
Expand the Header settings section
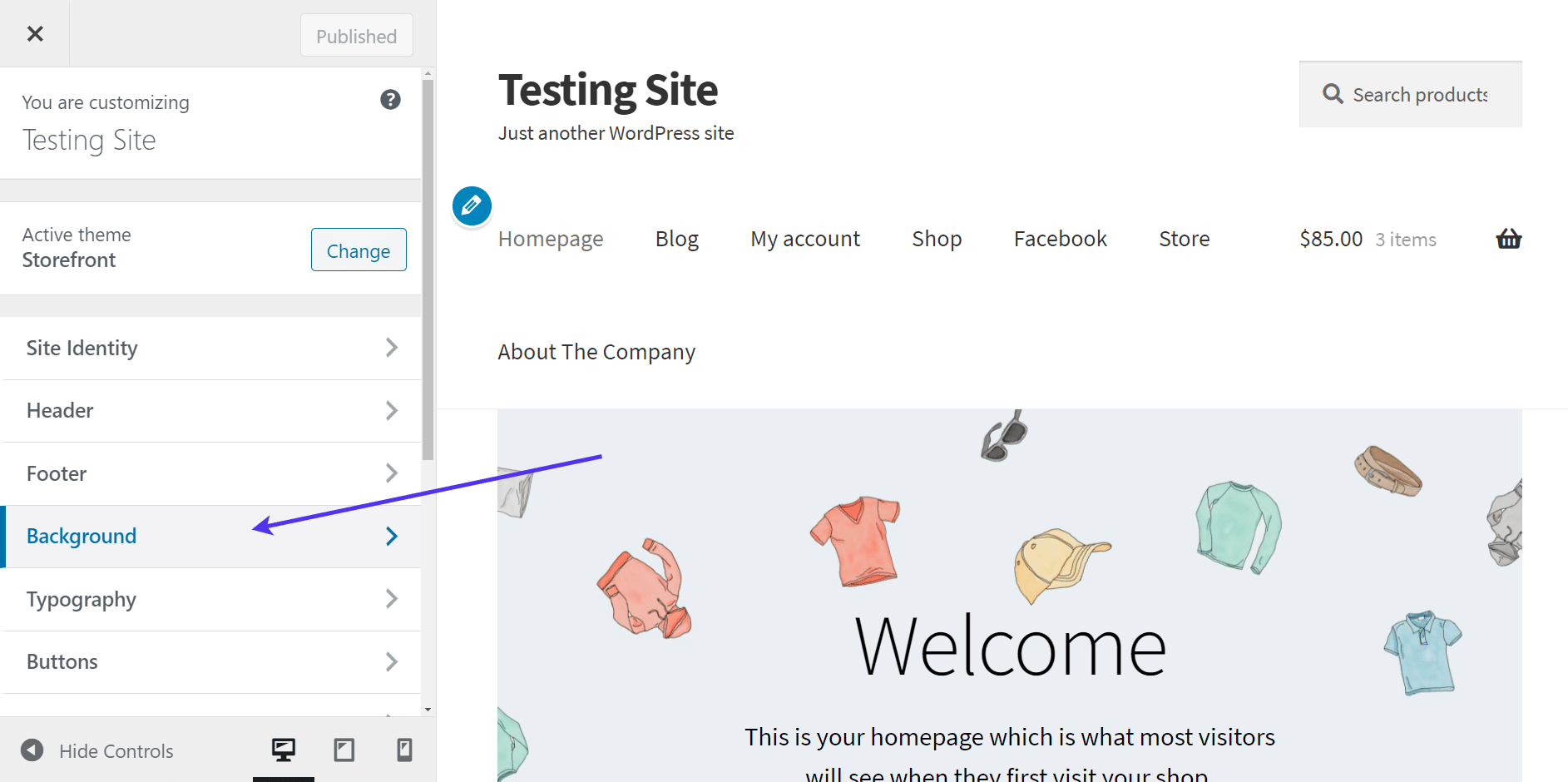[210, 410]
